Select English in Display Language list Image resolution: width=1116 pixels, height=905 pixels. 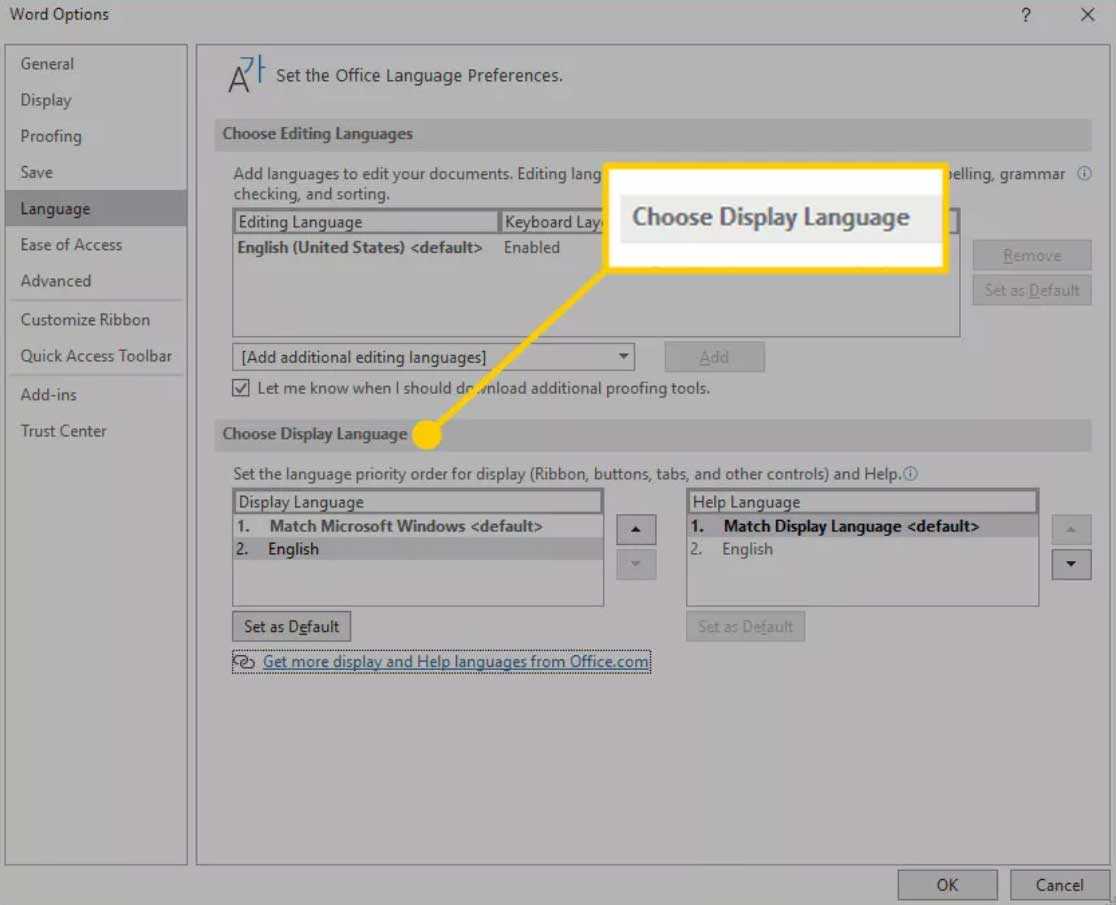pos(293,549)
